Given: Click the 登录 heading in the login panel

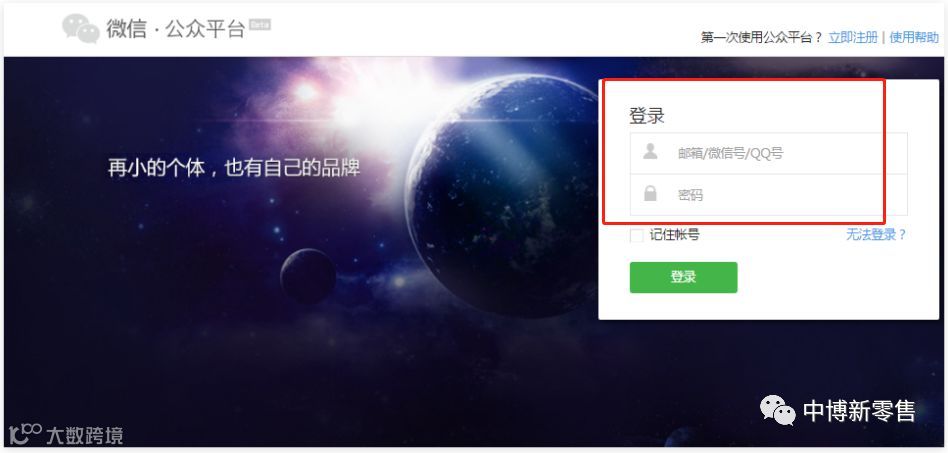Looking at the screenshot, I should coord(647,115).
